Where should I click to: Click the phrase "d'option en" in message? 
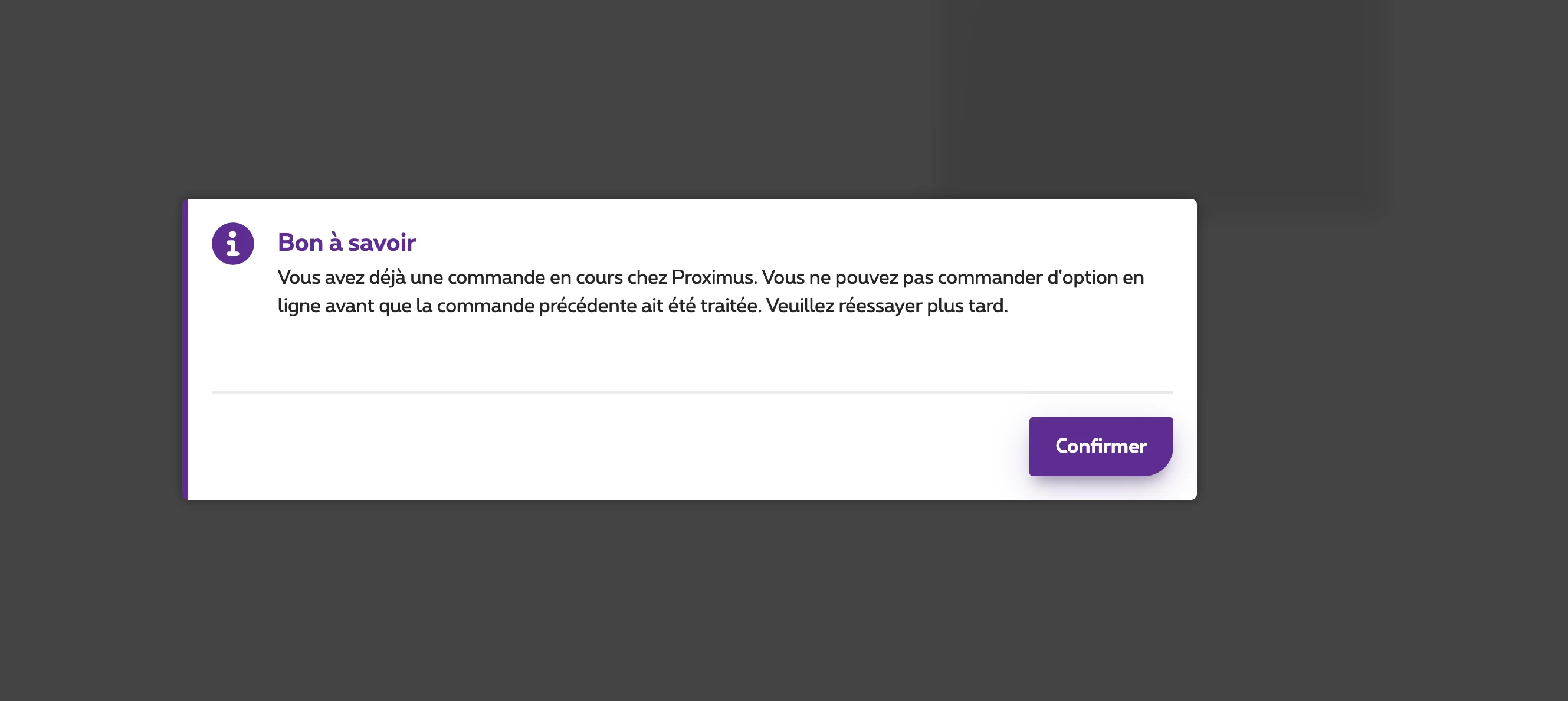[1095, 278]
